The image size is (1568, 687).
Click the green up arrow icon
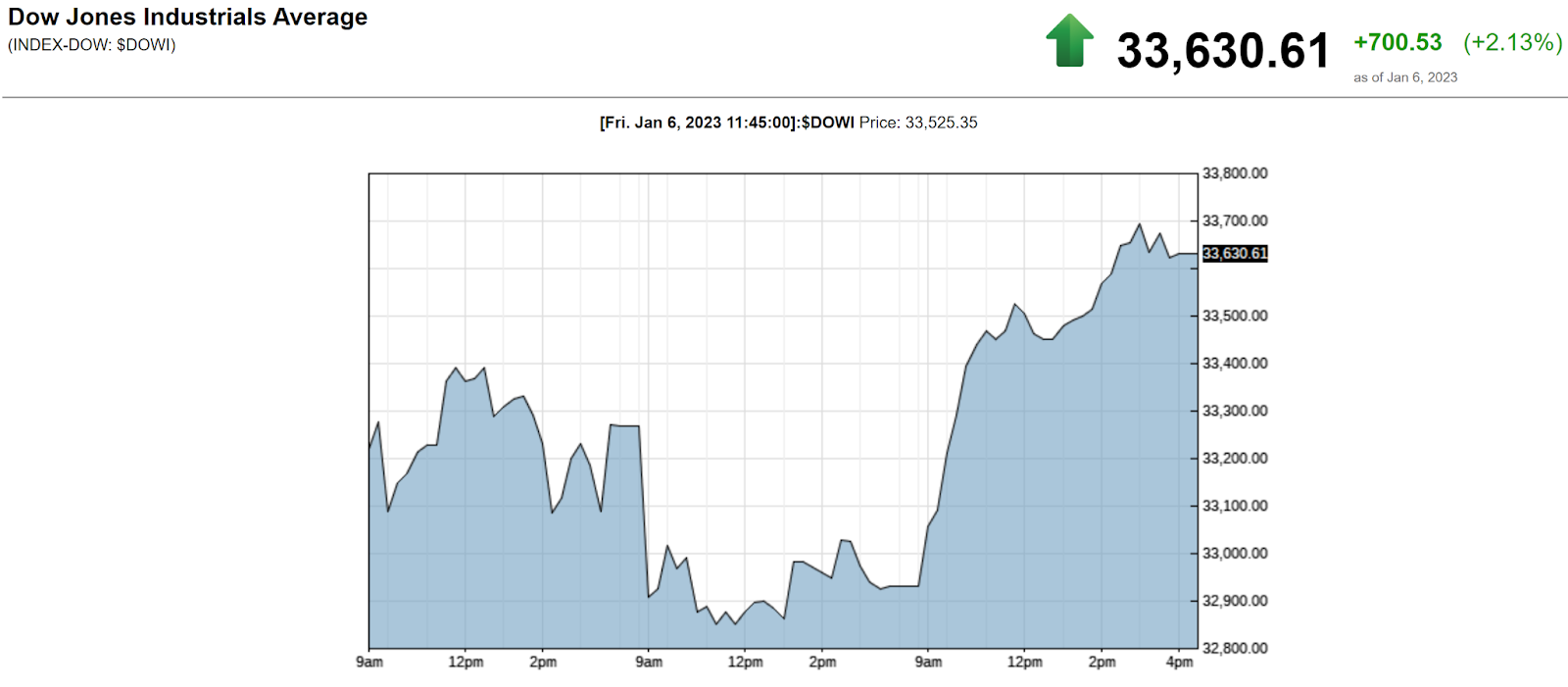pyautogui.click(x=1069, y=41)
